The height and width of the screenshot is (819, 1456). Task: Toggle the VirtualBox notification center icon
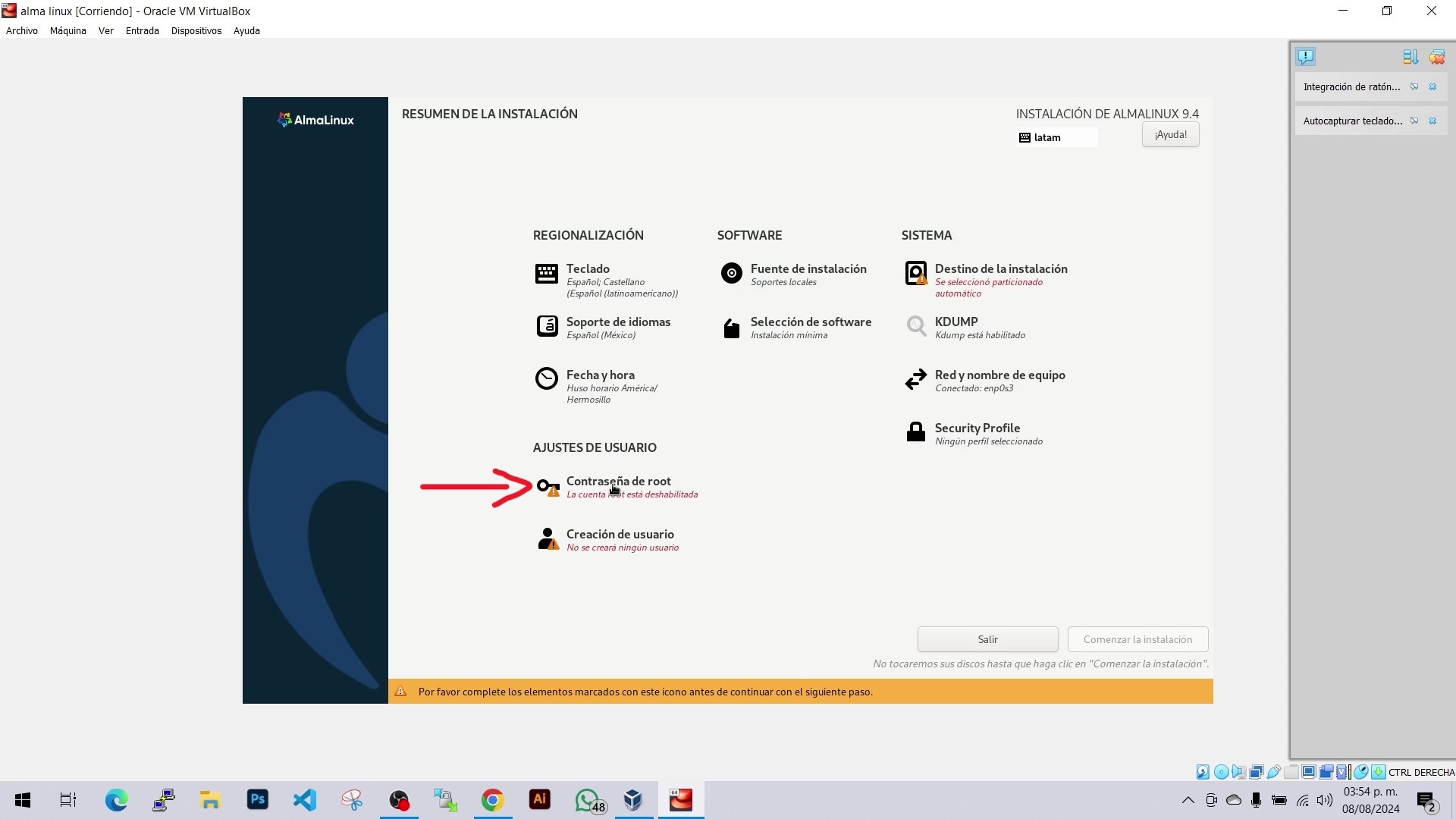click(1306, 57)
